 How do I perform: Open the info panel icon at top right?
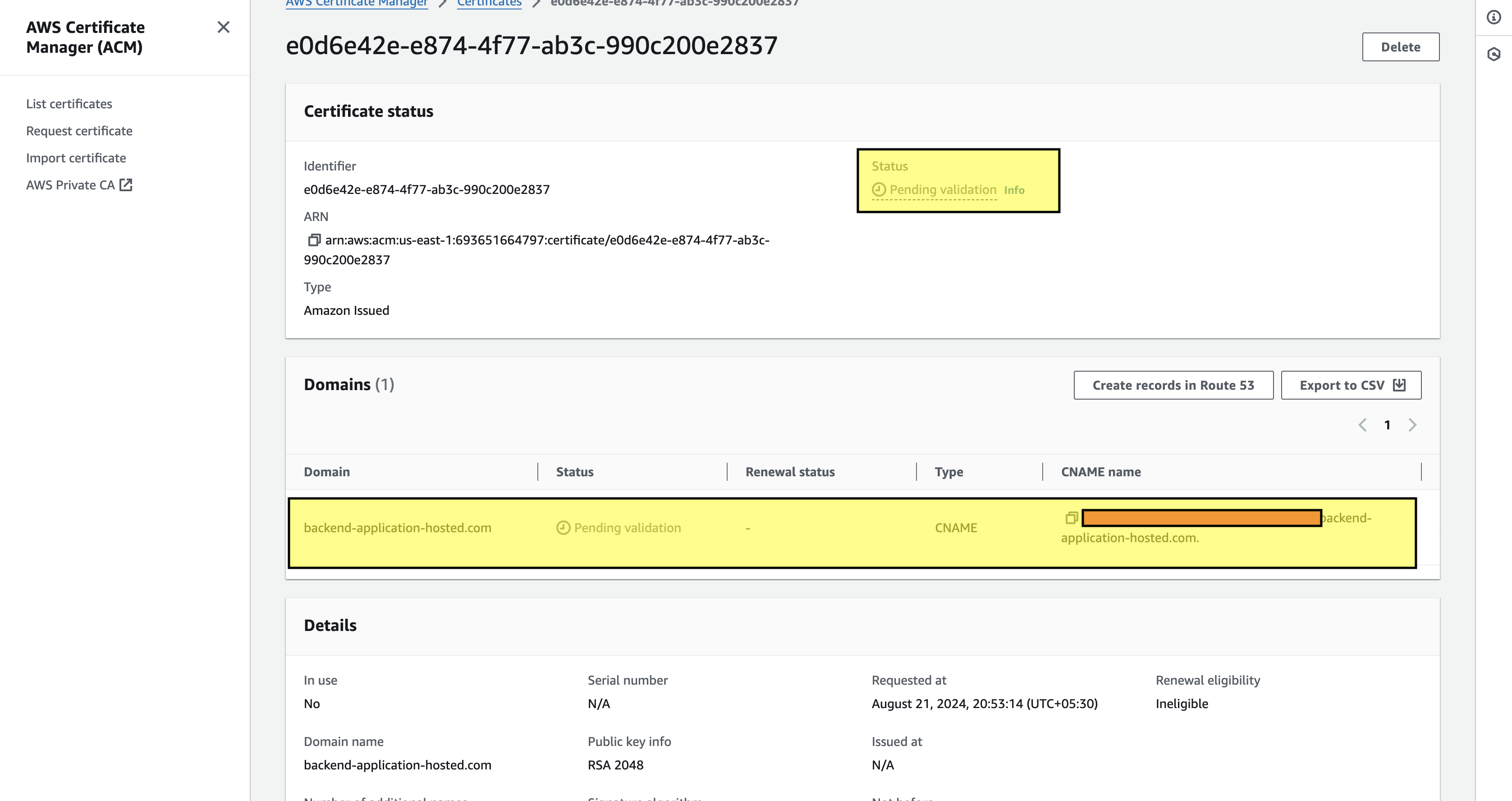click(x=1494, y=17)
